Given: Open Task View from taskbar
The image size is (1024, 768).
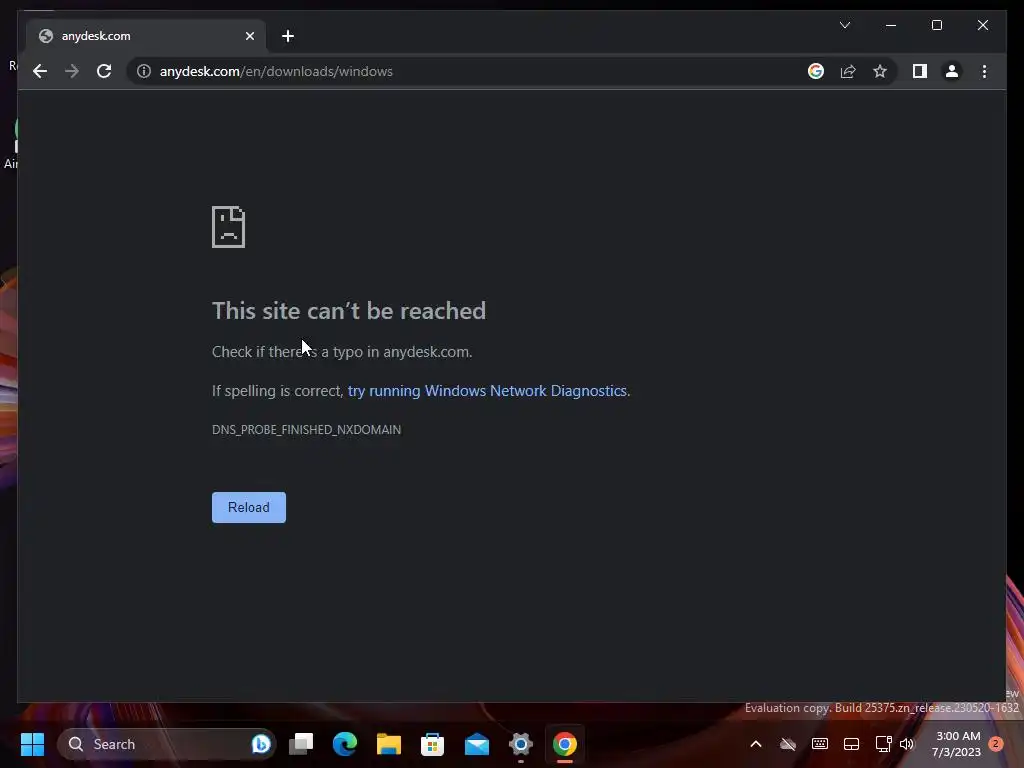Looking at the screenshot, I should click(301, 744).
